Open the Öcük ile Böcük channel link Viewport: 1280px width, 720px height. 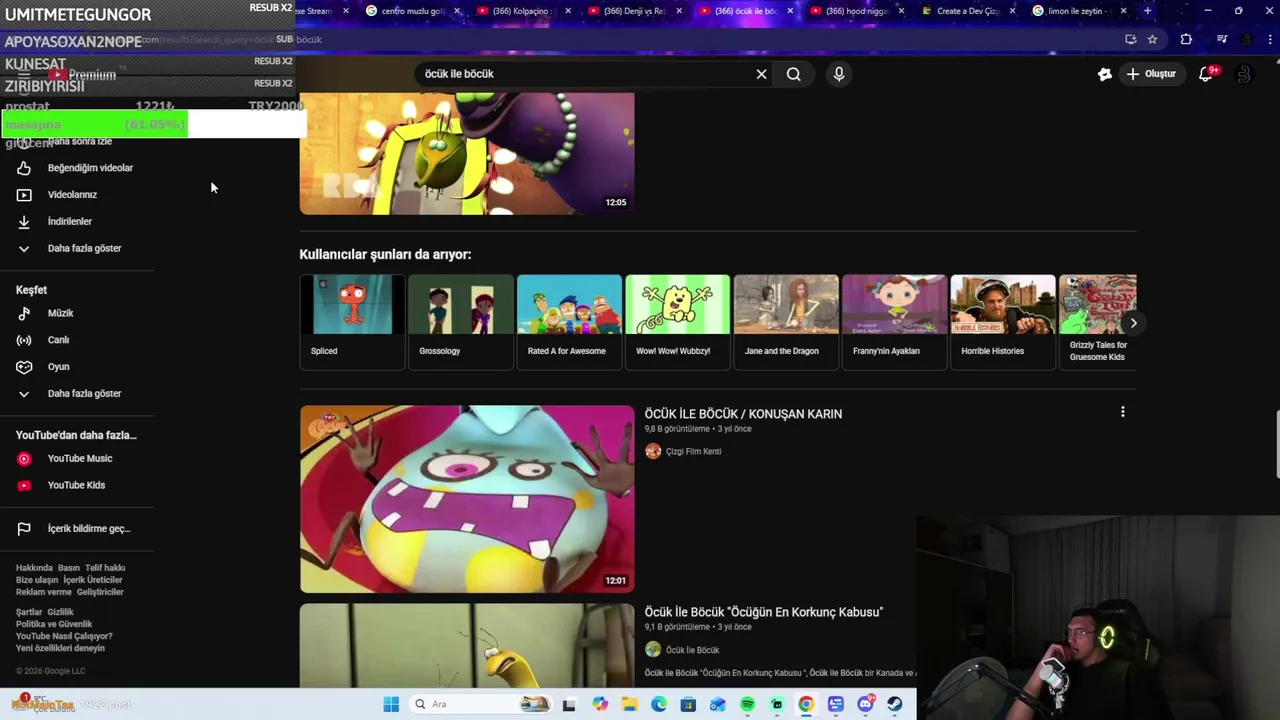point(692,650)
